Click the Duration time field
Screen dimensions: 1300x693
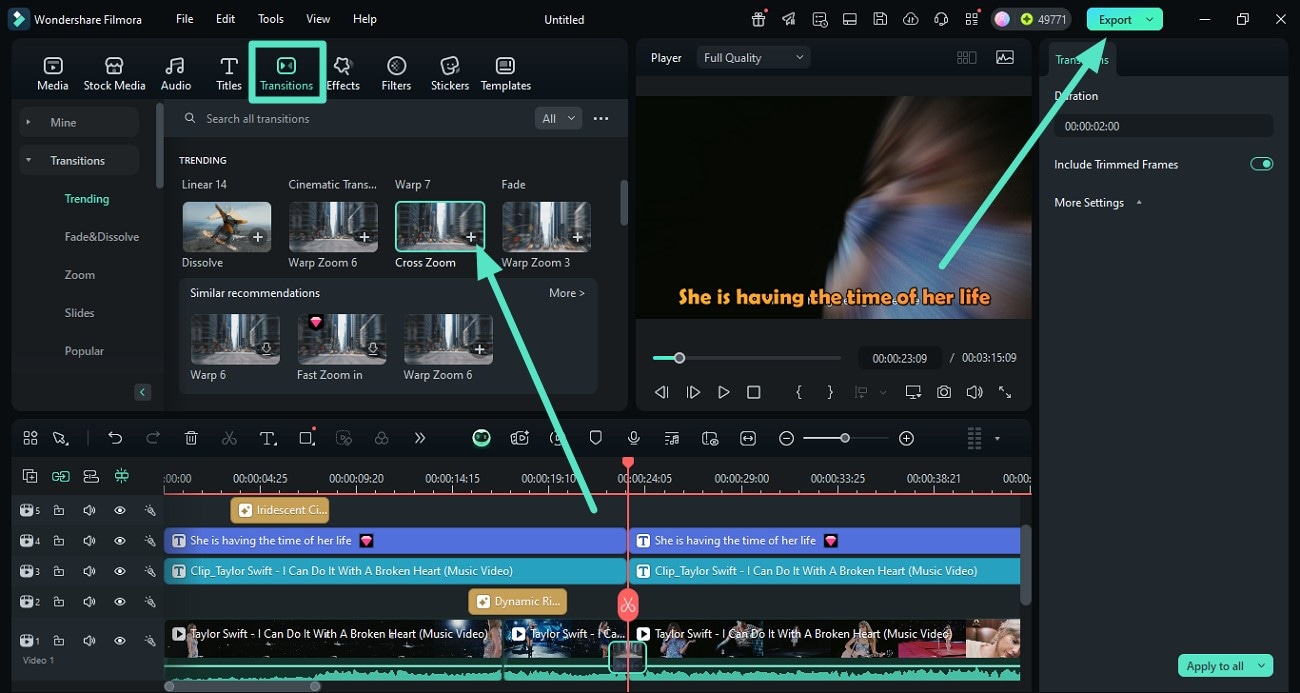[1163, 126]
